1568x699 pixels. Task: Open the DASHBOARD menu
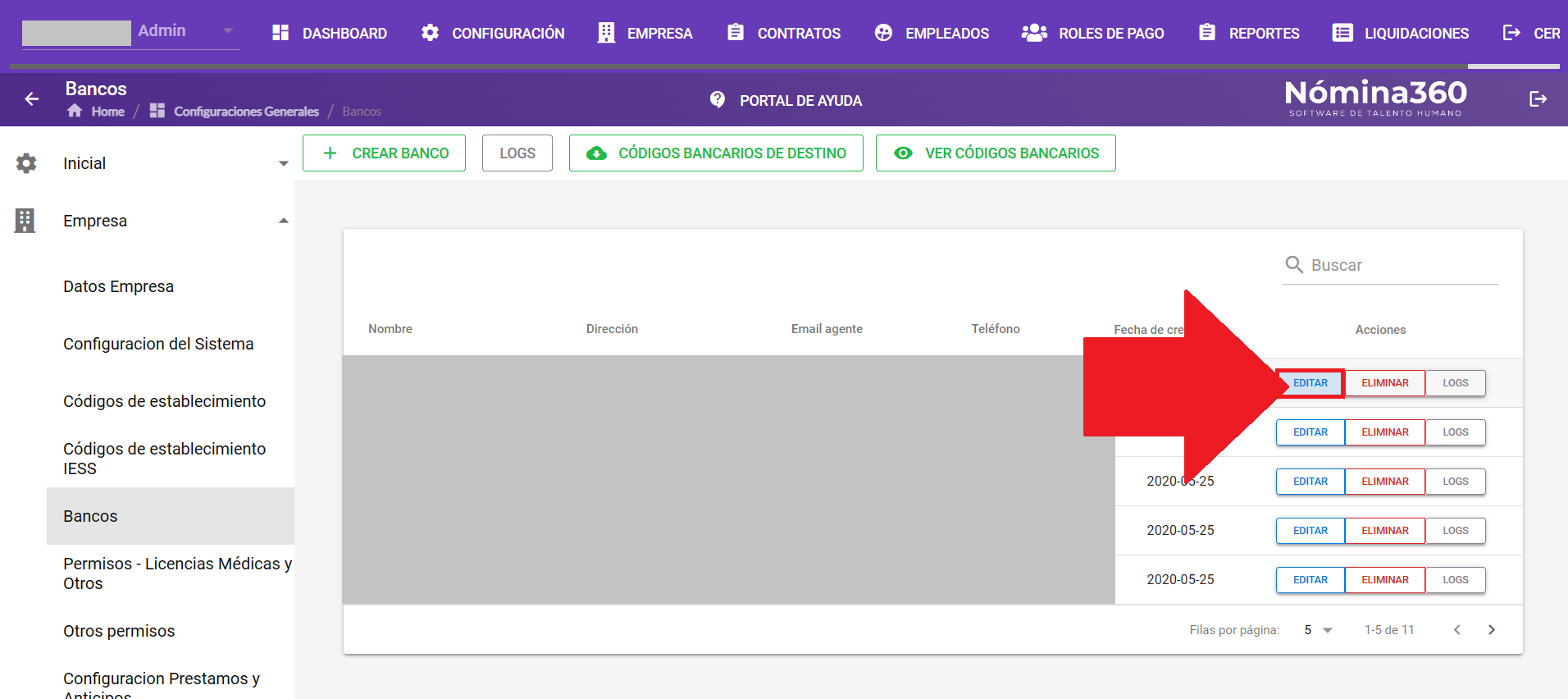pos(330,33)
